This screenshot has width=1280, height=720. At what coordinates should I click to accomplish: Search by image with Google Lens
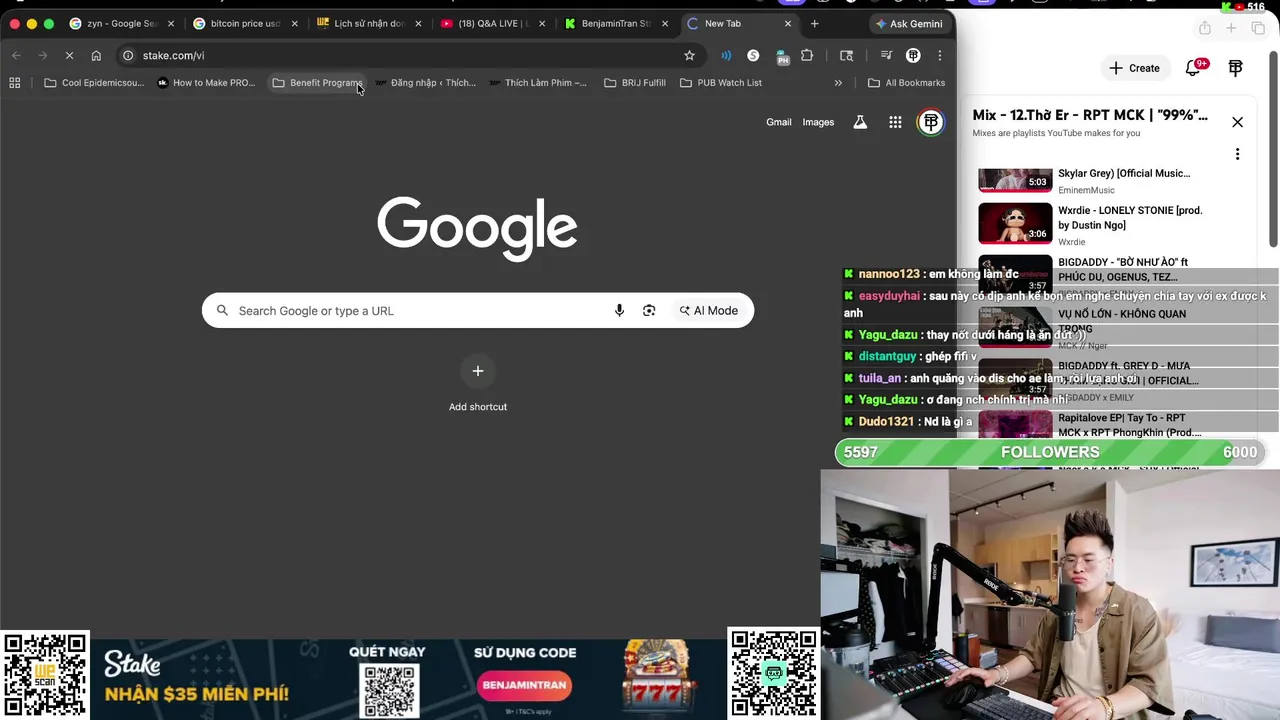649,311
